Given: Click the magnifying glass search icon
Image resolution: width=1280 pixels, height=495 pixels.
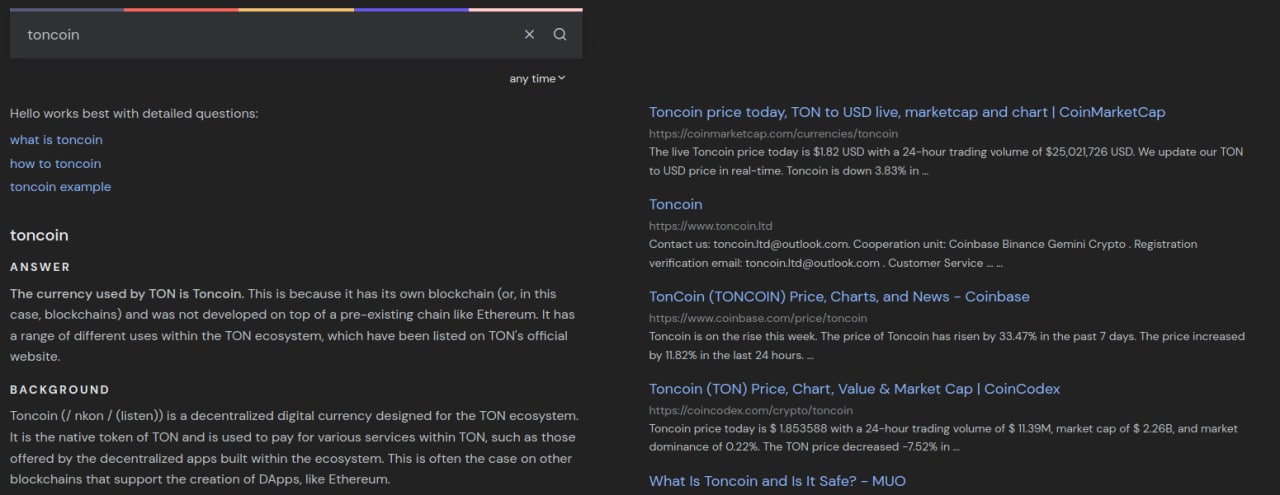Looking at the screenshot, I should 560,35.
